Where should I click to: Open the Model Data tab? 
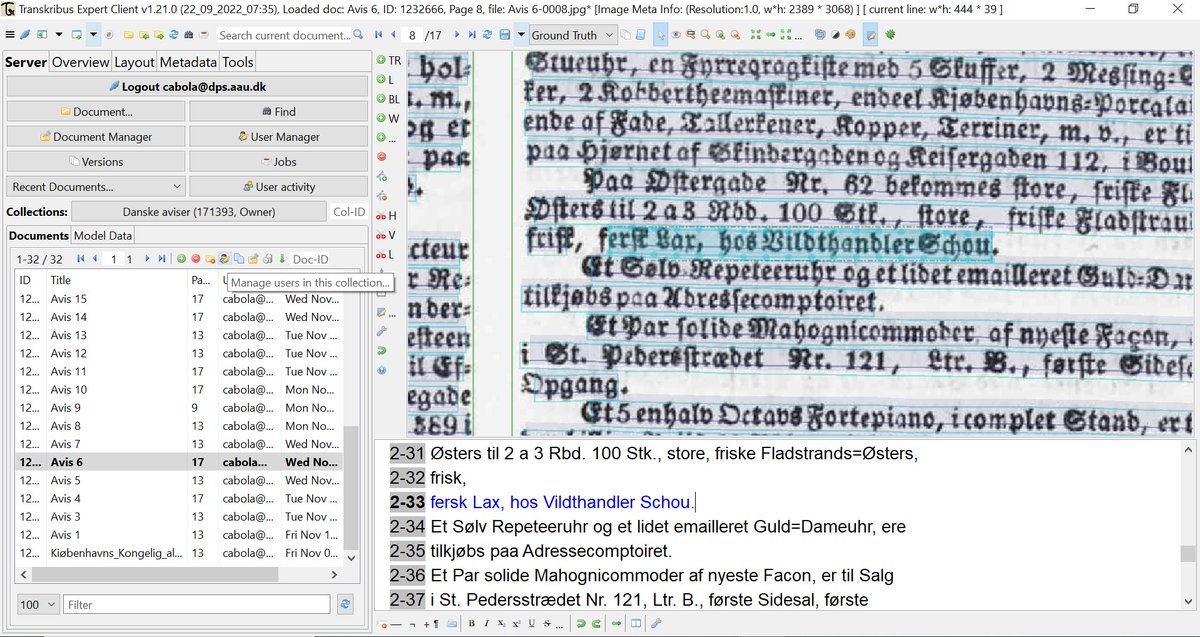pyautogui.click(x=101, y=235)
